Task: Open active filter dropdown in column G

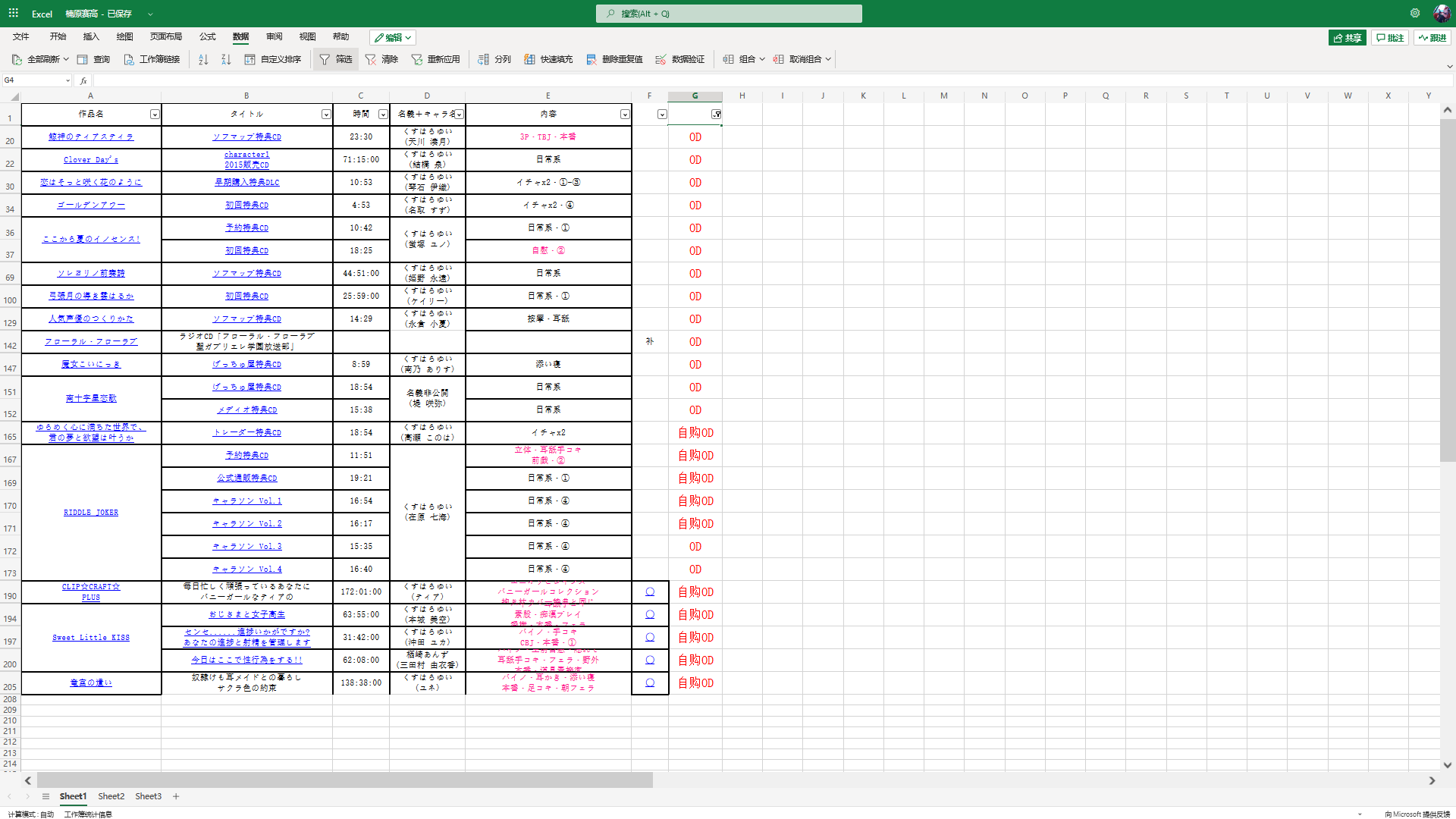Action: [x=716, y=115]
